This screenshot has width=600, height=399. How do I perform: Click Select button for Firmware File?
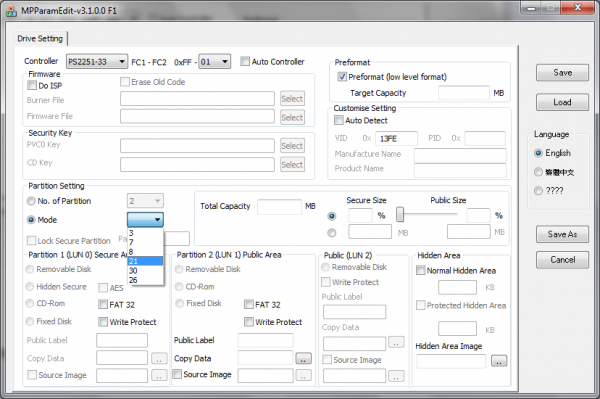[292, 117]
